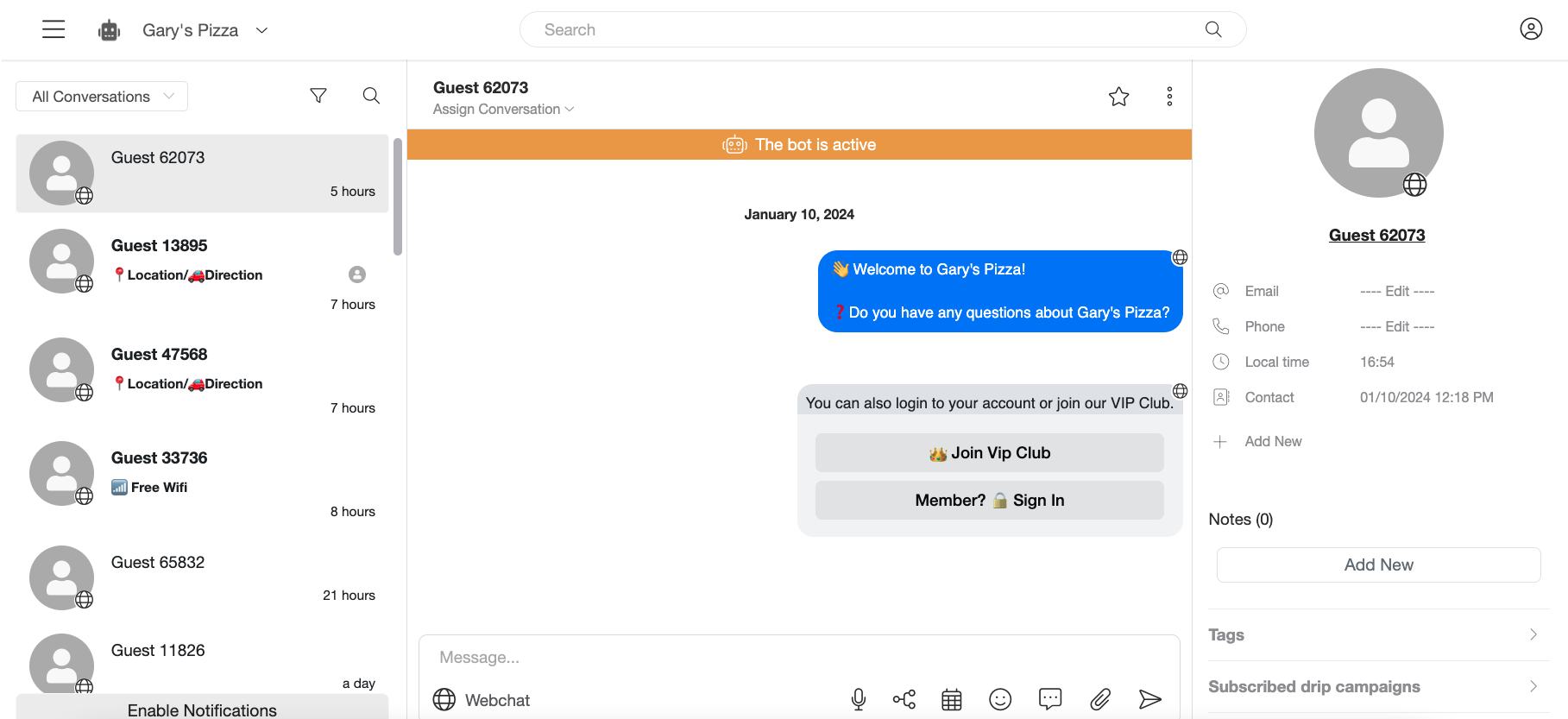Click the Local time clock icon
The image size is (1568, 719).
click(1221, 362)
